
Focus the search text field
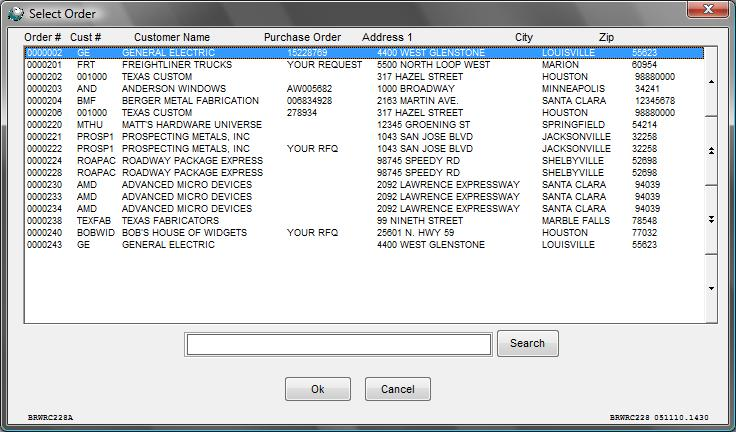click(338, 345)
